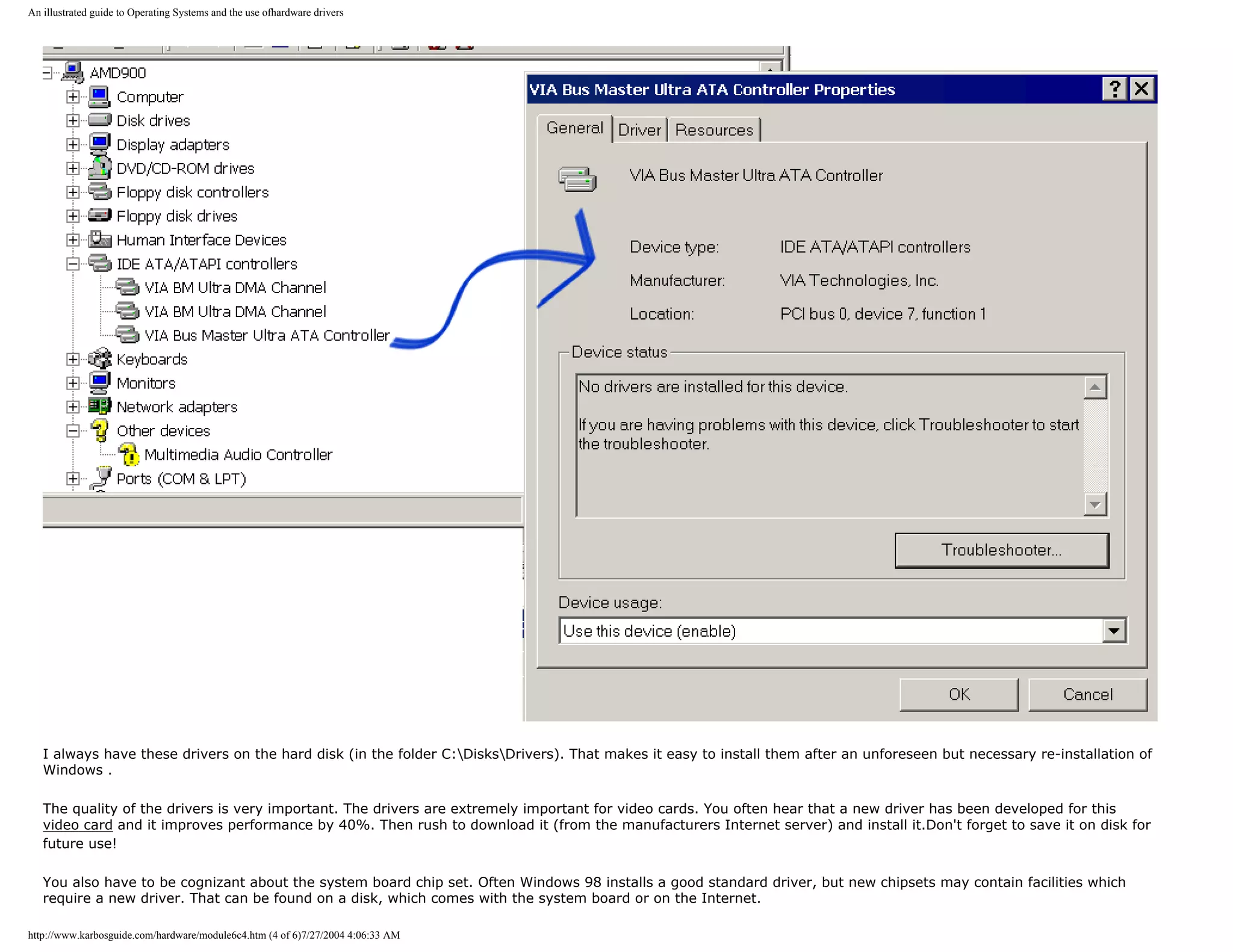
Task: Collapse the IDE ATA/ATAPI controllers node
Action: [72, 264]
